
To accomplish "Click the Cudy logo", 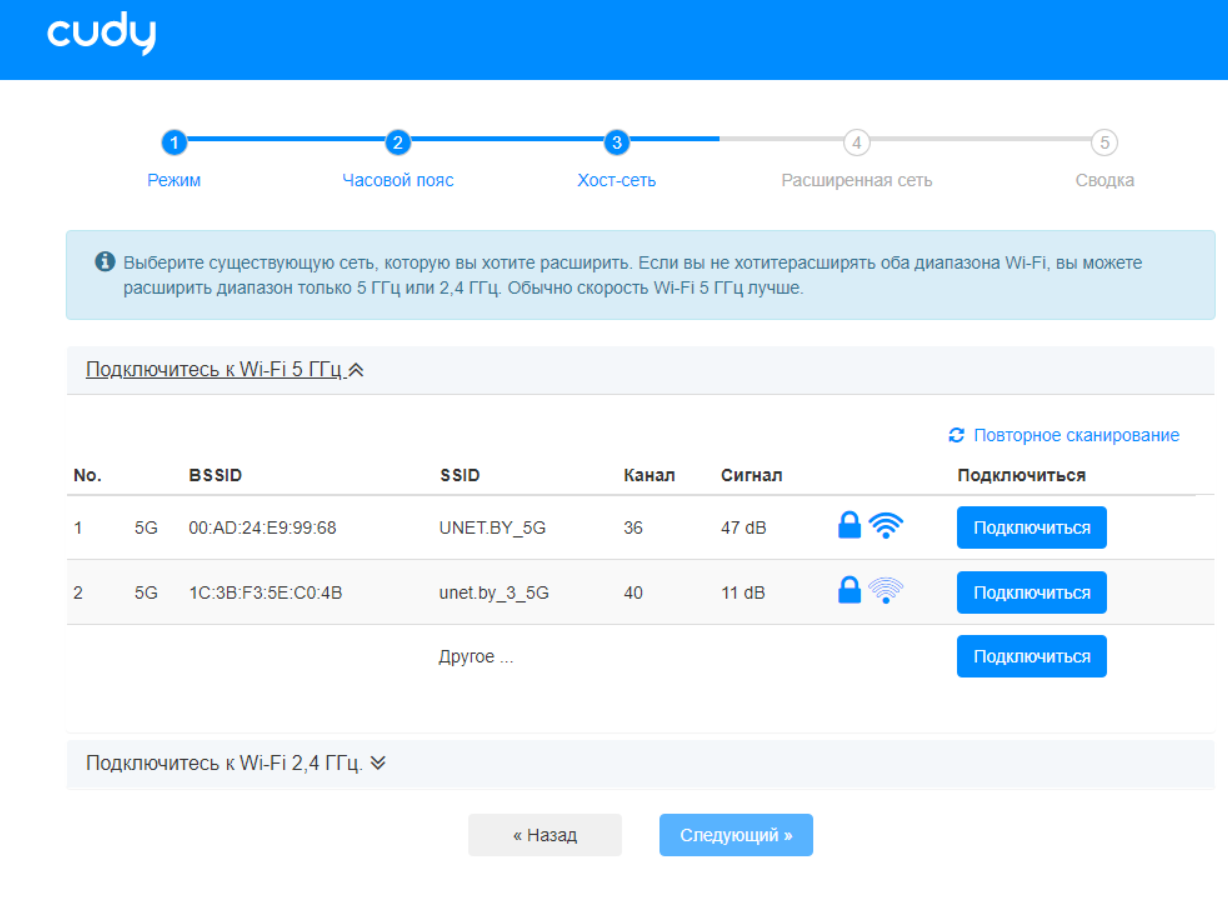I will tap(101, 34).
